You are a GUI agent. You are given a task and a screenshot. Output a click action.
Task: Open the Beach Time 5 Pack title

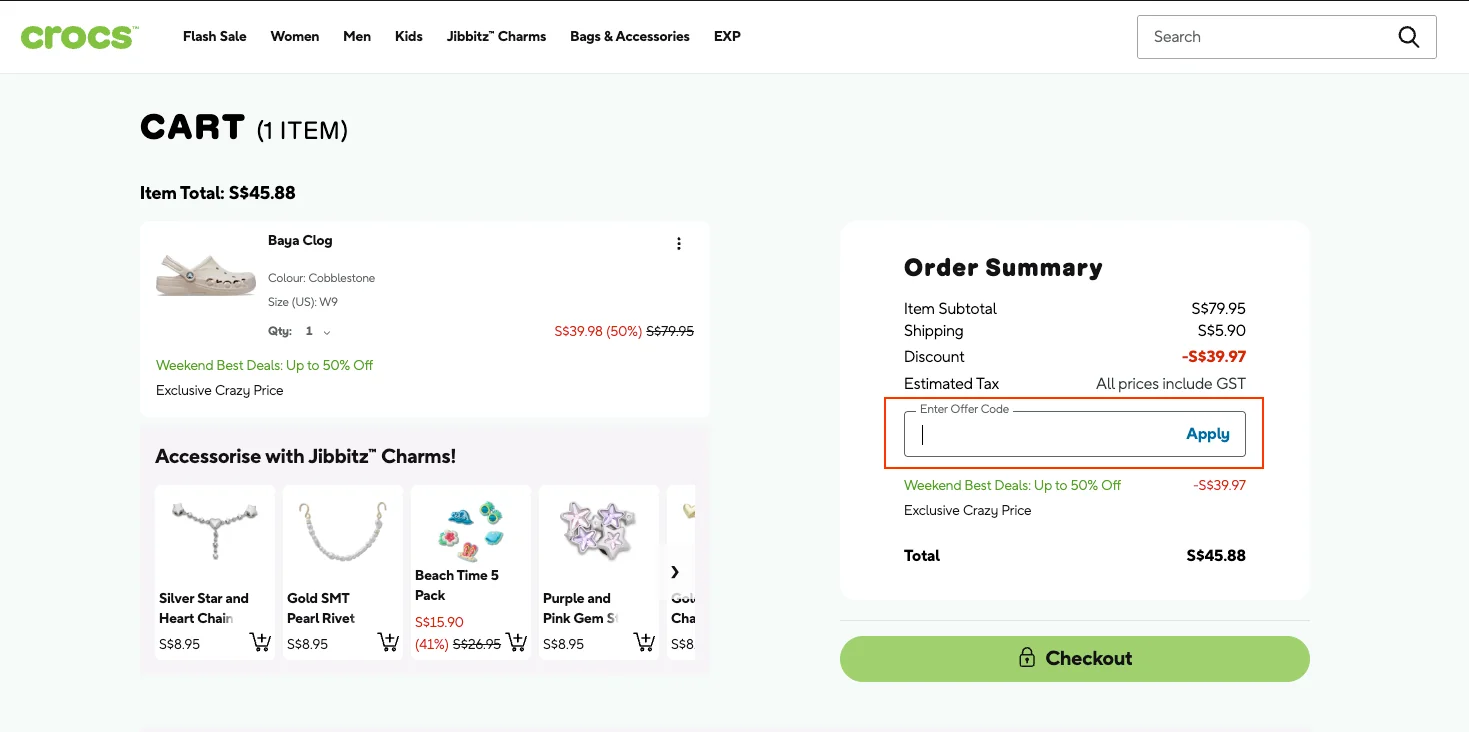457,585
